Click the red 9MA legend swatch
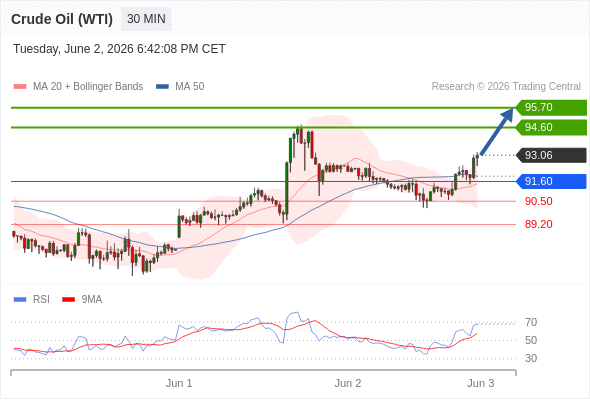 pyautogui.click(x=68, y=300)
